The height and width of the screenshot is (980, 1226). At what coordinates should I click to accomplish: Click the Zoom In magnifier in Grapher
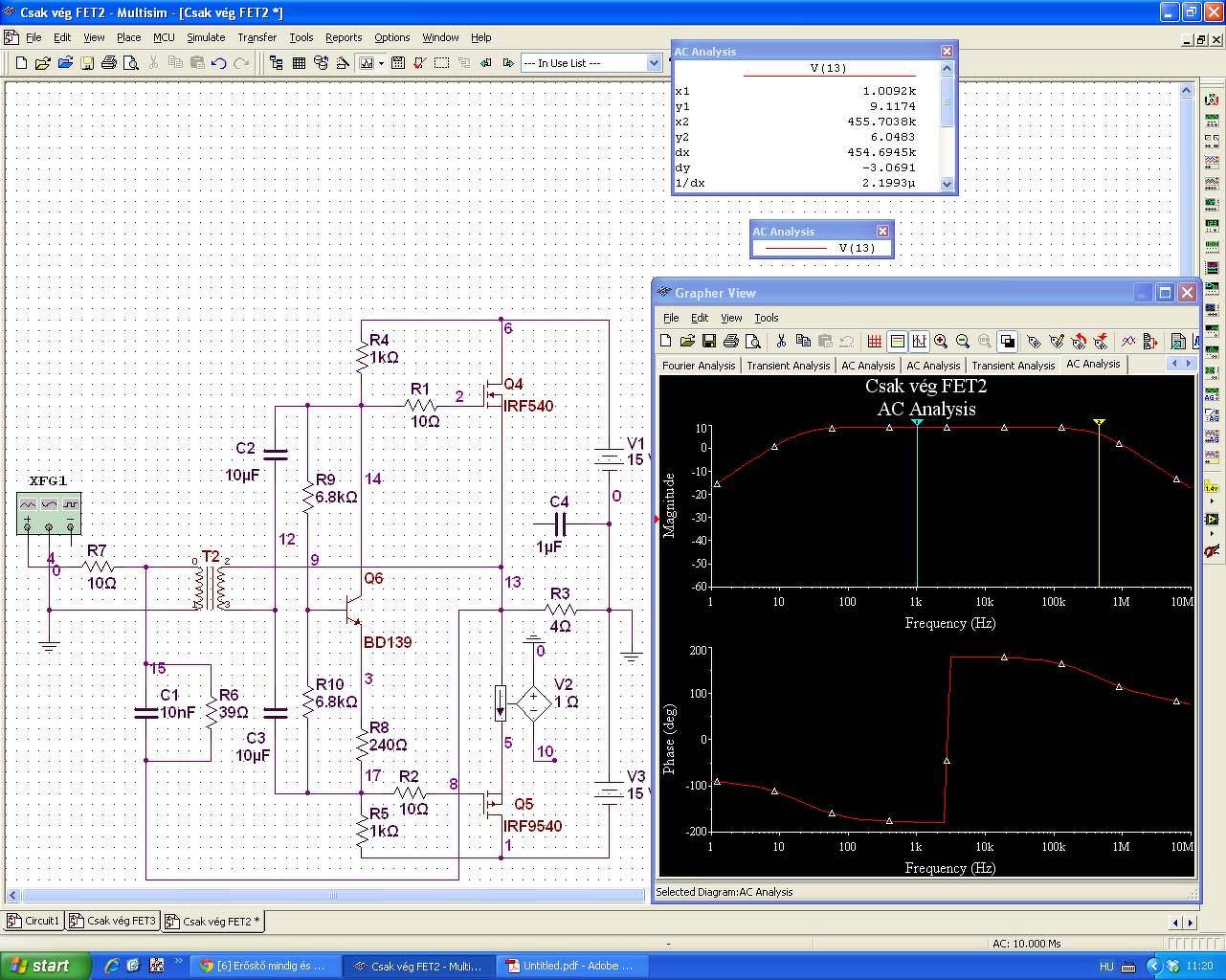pyautogui.click(x=941, y=342)
